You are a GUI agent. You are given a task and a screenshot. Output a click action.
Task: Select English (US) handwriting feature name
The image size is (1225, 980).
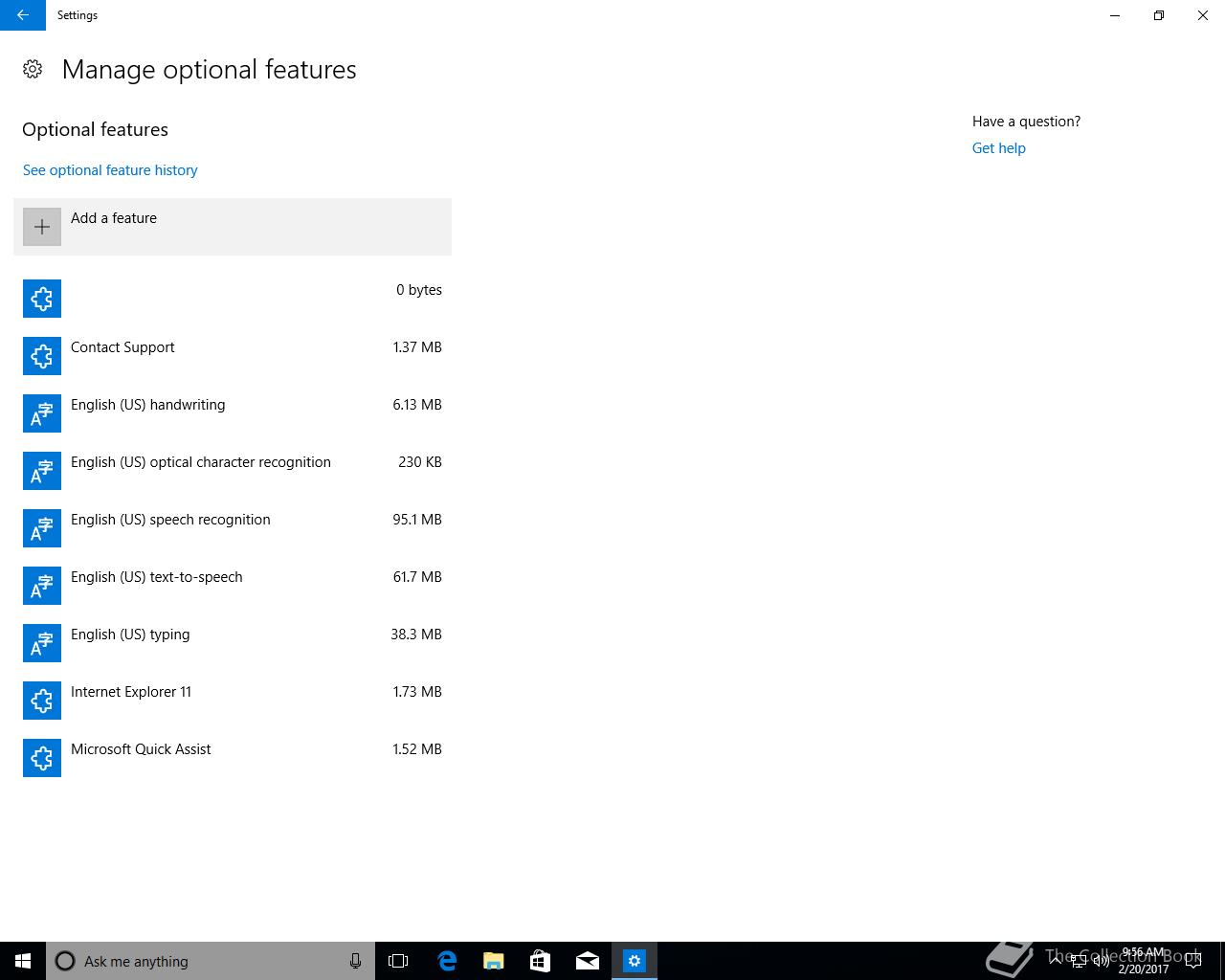coord(148,405)
